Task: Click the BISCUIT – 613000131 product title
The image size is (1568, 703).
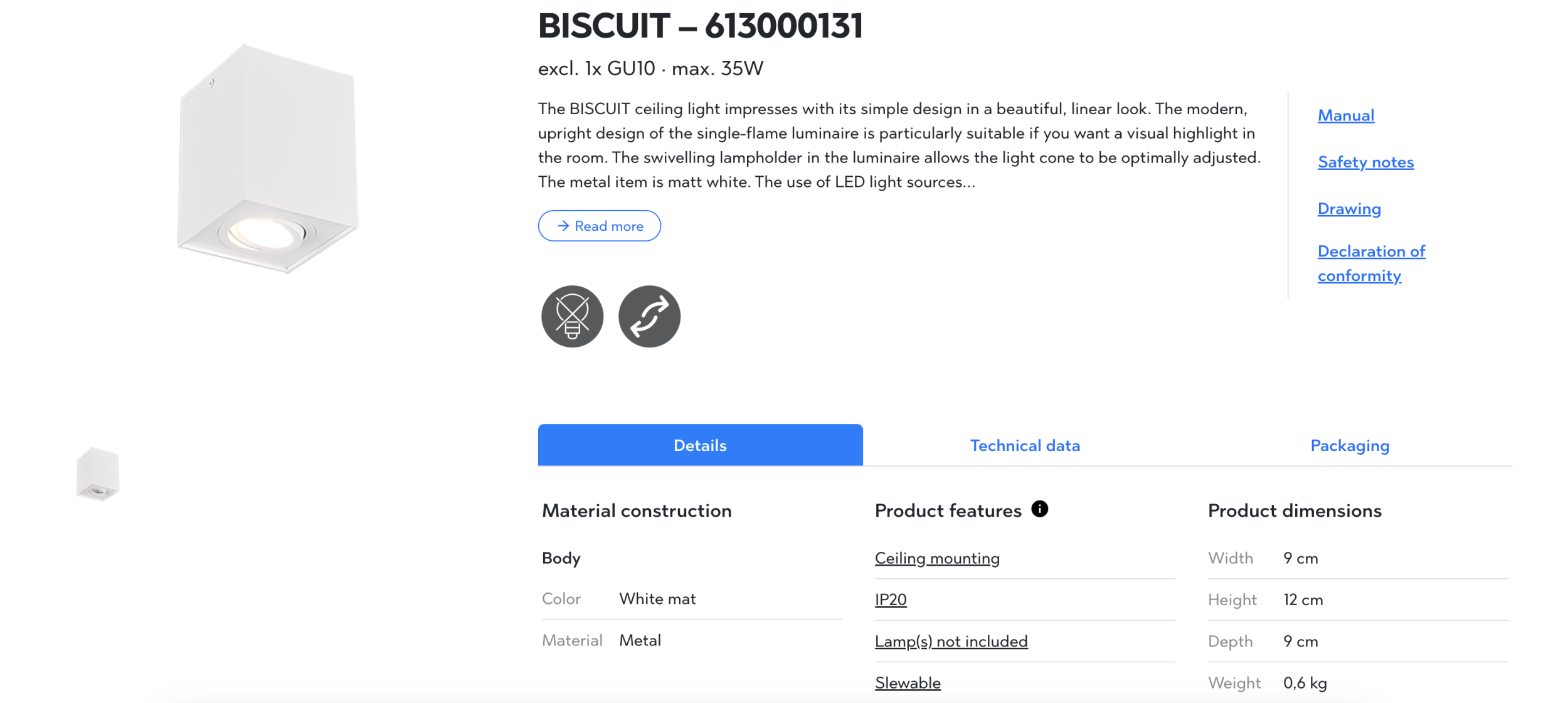Action: tap(700, 26)
